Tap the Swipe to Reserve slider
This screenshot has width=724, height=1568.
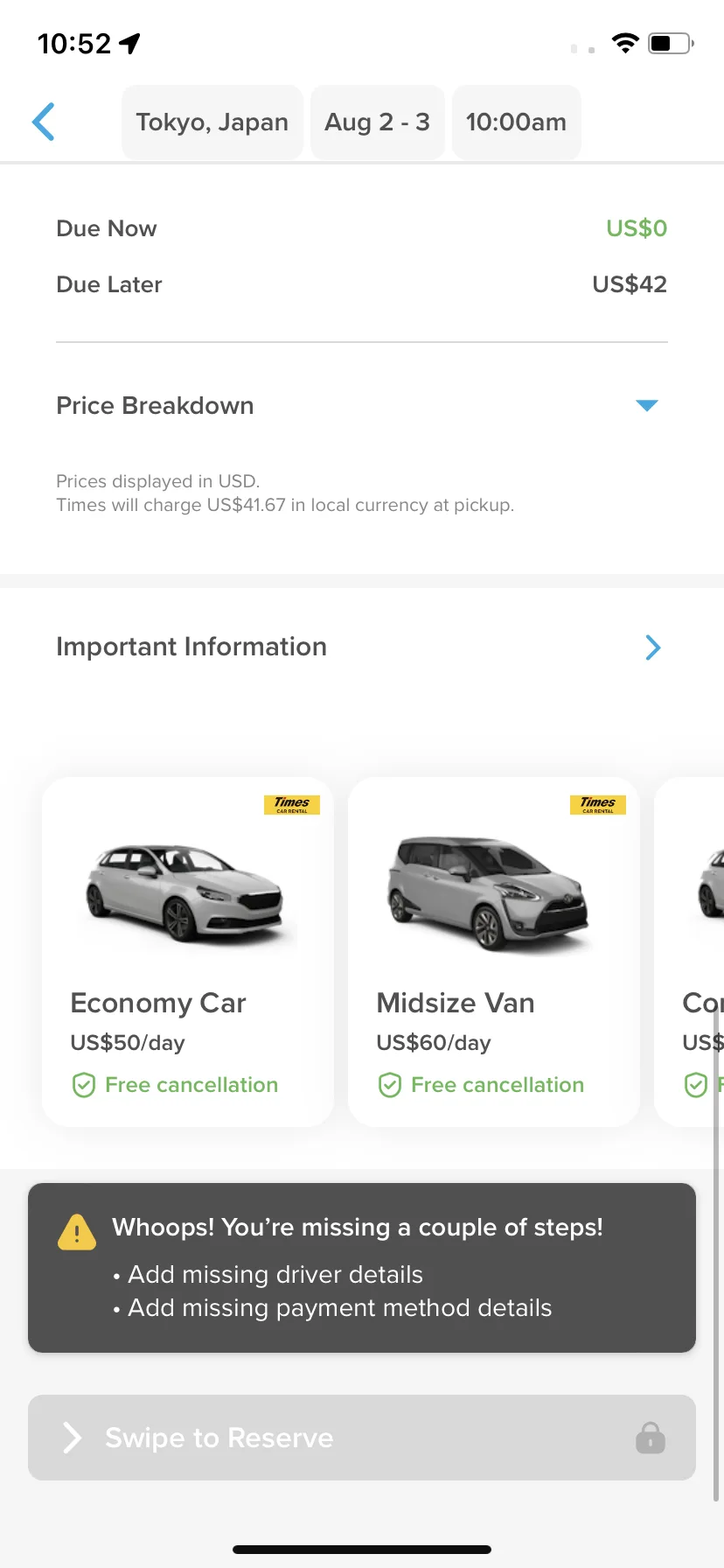362,1438
